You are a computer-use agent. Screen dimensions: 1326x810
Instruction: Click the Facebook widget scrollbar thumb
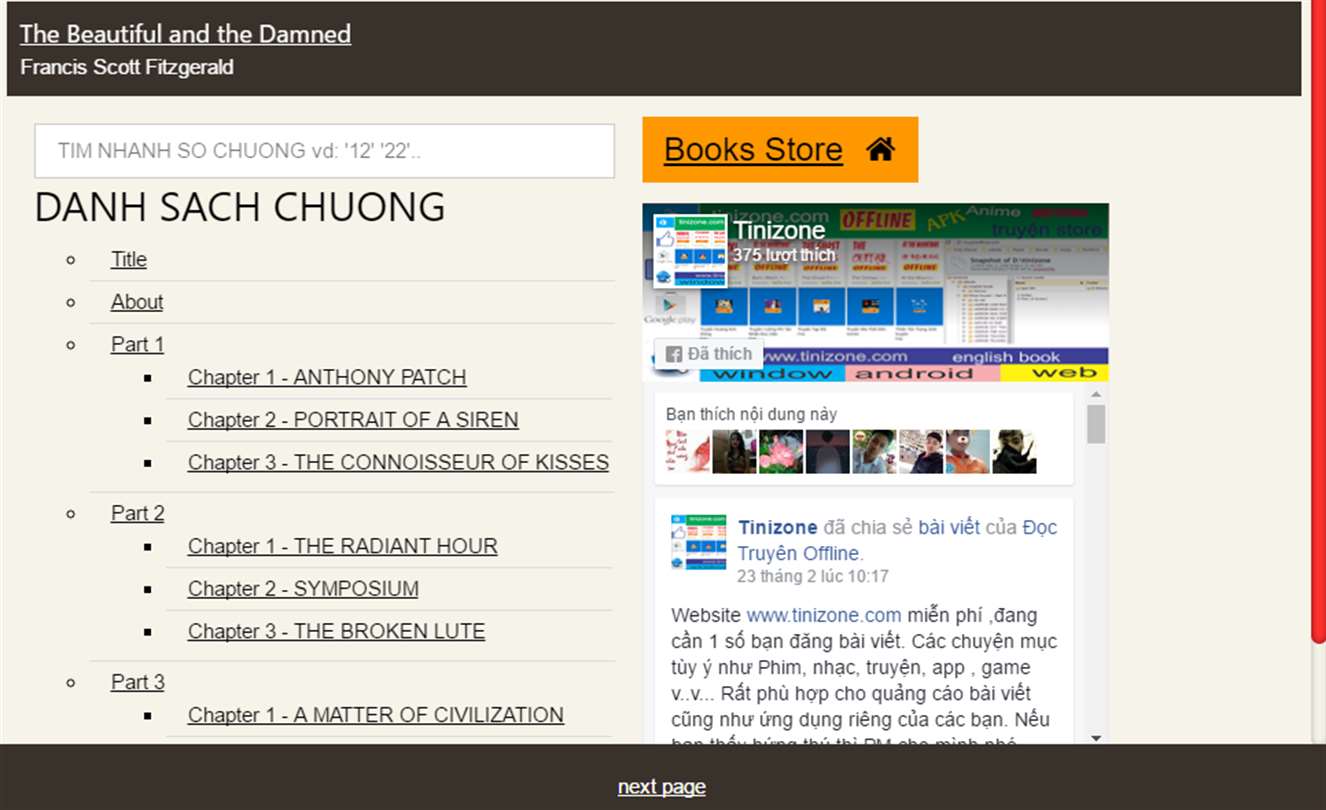[1096, 424]
